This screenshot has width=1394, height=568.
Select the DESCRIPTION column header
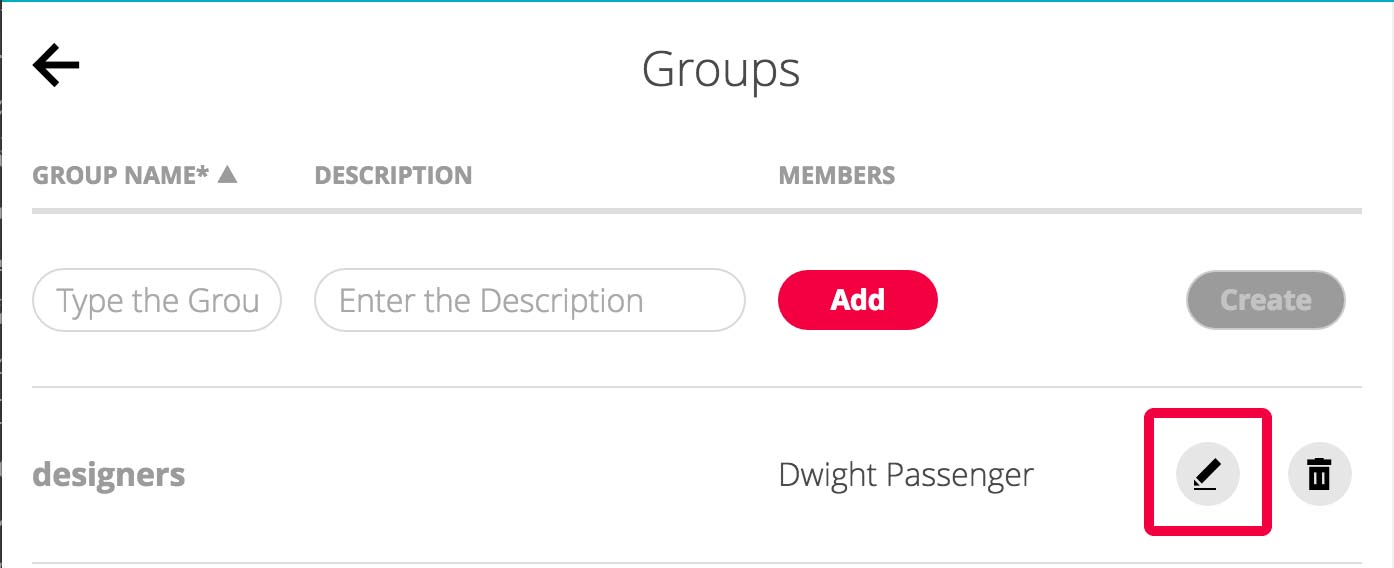click(x=393, y=175)
